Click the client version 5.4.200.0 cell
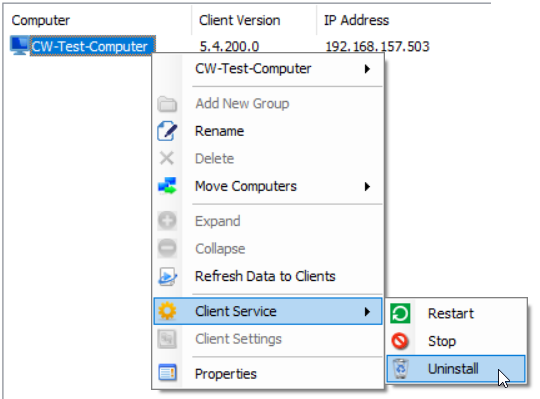Screen dimensions: 540x399 coord(229,46)
